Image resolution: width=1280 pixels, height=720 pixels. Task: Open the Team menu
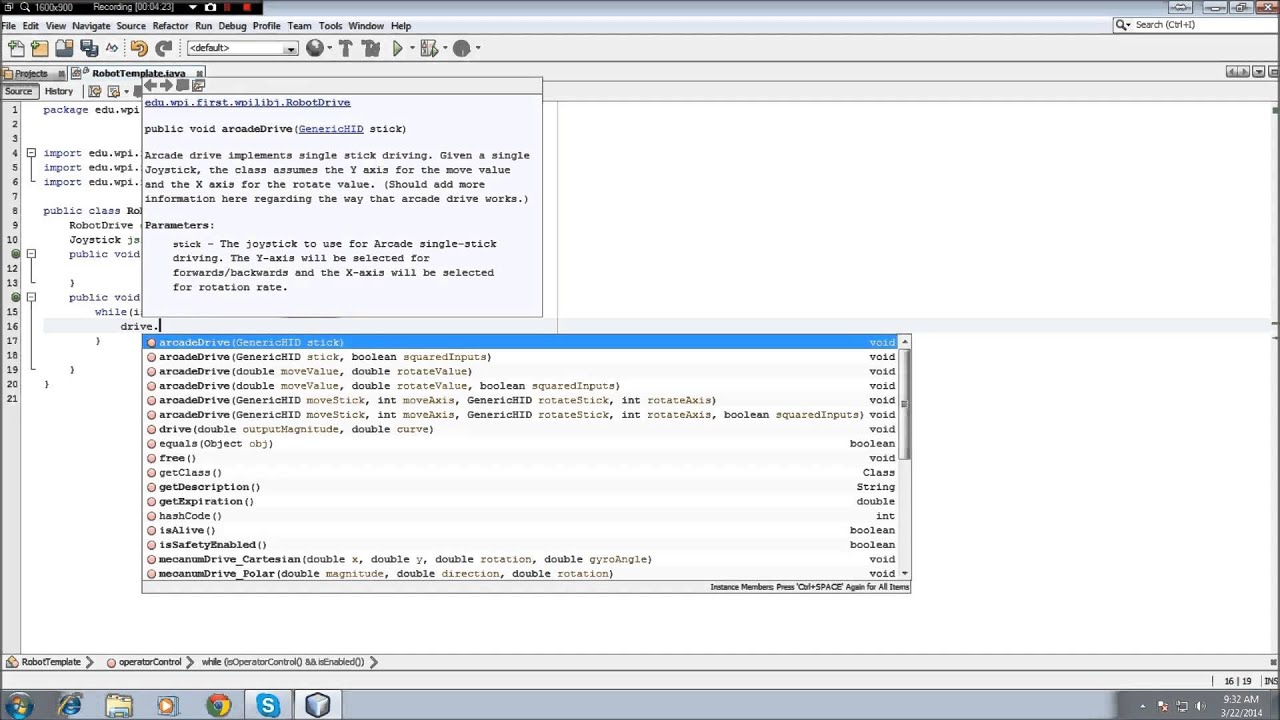(299, 26)
